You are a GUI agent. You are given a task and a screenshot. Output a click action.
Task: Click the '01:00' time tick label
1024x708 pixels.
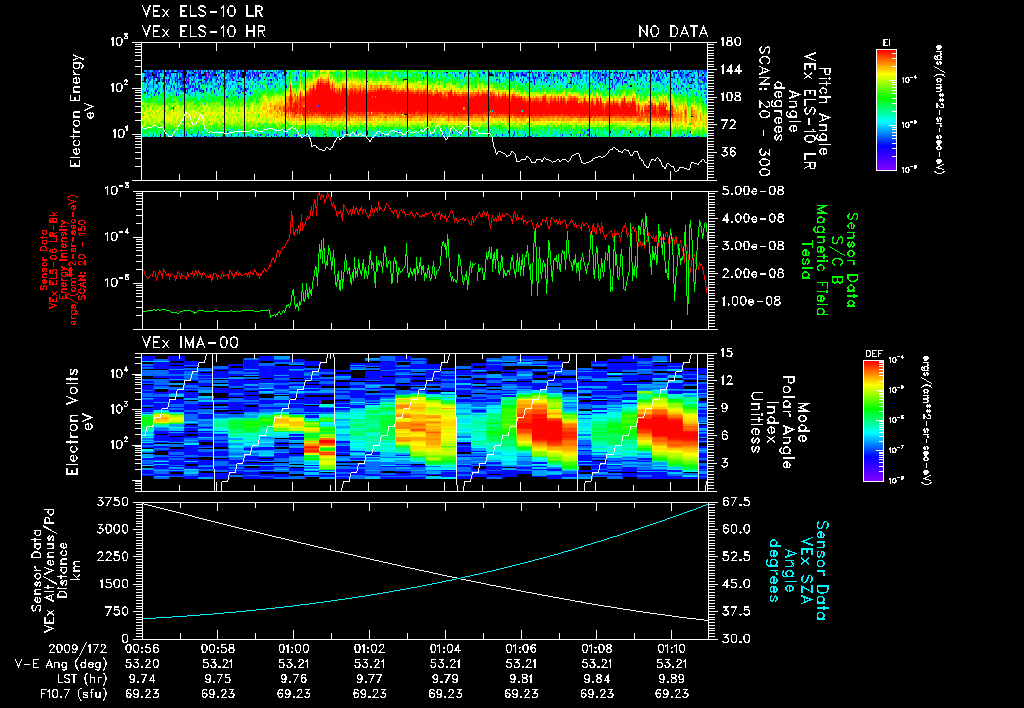point(293,649)
